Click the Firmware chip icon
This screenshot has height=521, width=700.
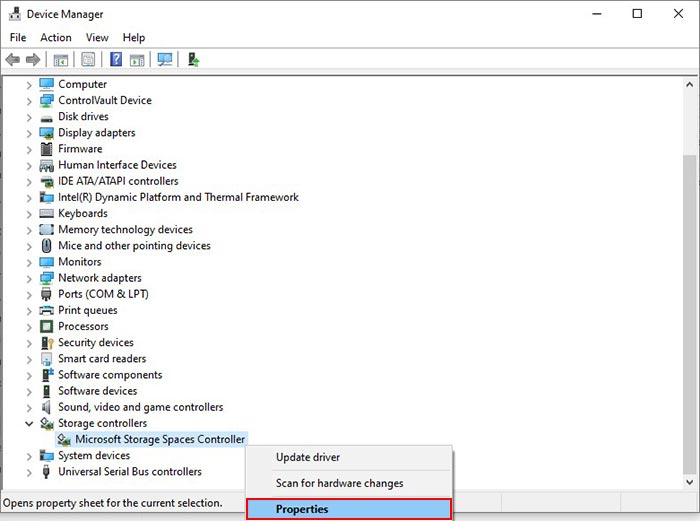[46, 149]
